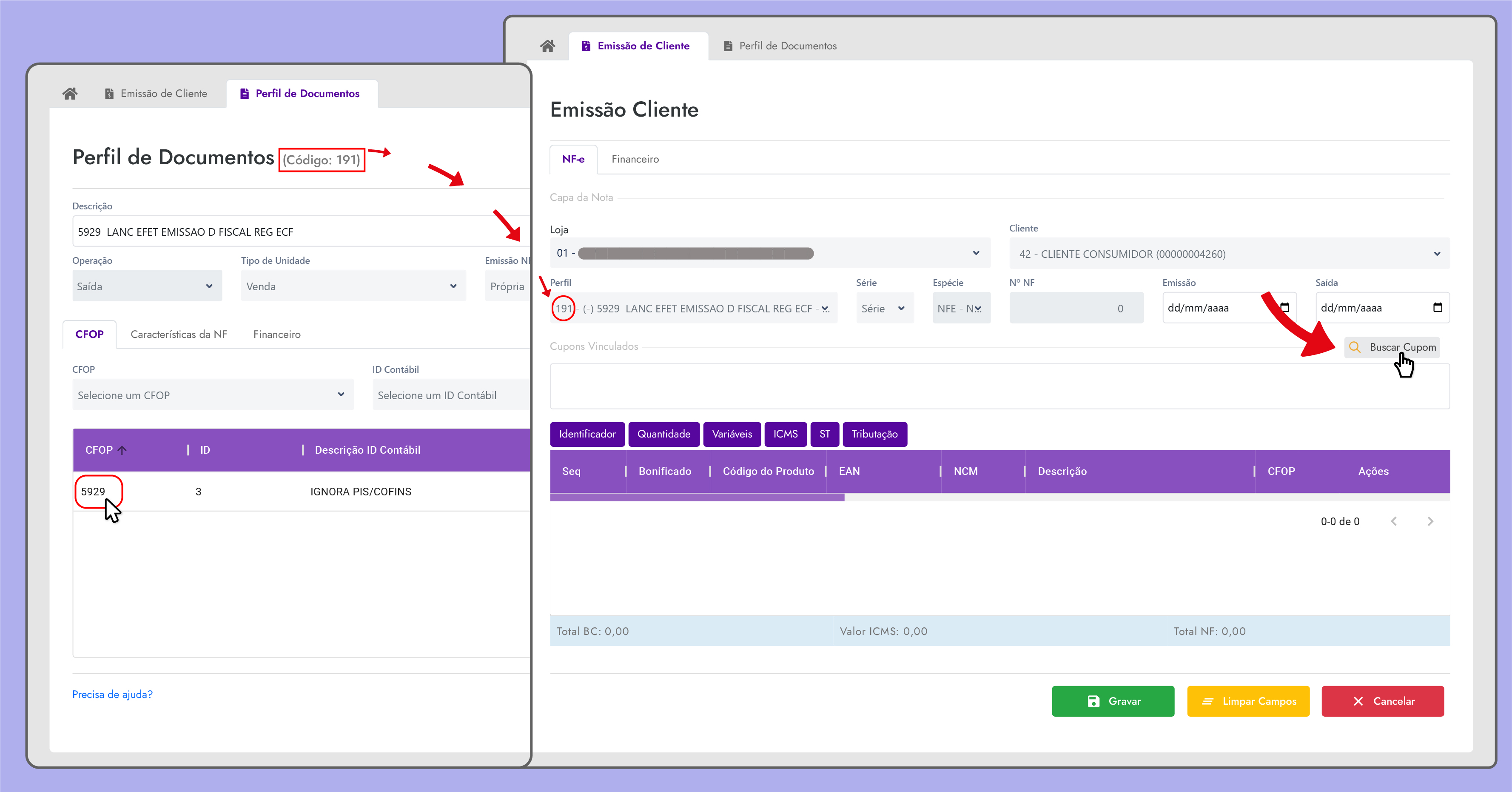
Task: Click the home icon in Emissão Cliente window
Action: pyautogui.click(x=548, y=46)
